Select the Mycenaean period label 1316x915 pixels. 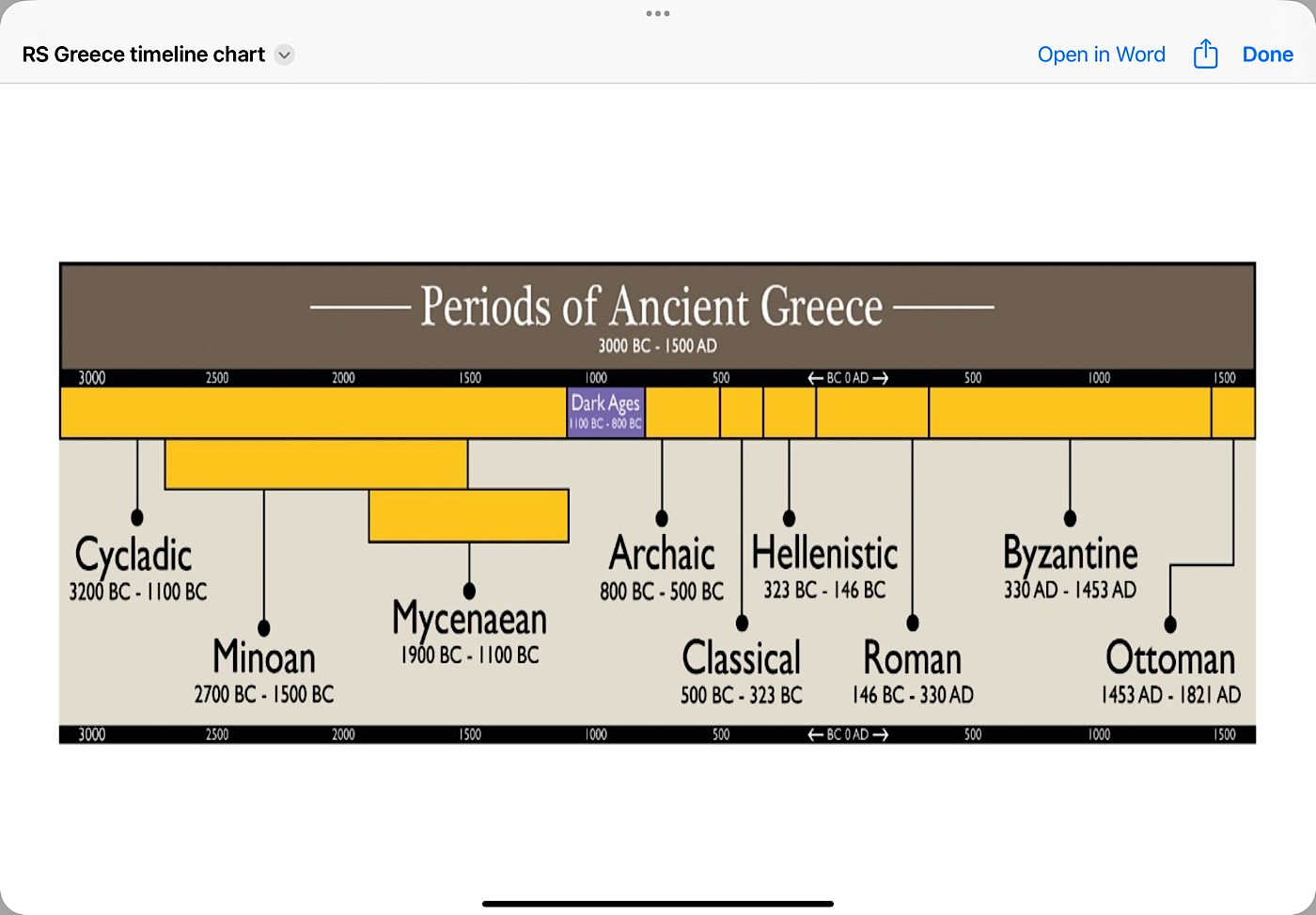click(469, 619)
